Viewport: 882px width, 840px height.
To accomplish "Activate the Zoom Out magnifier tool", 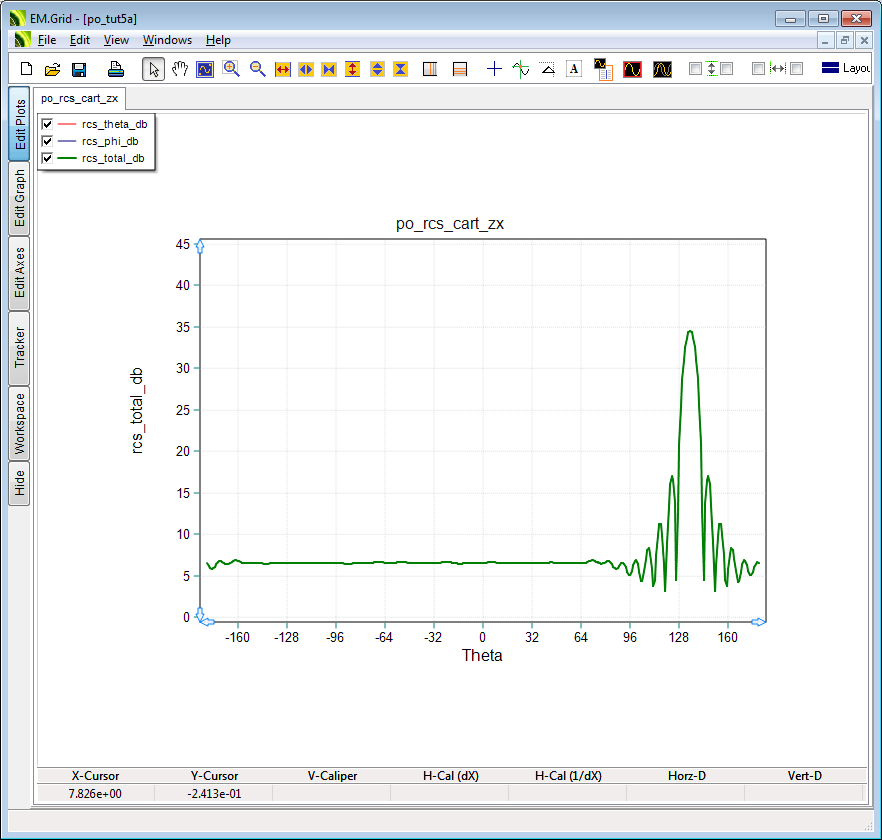I will click(x=258, y=69).
